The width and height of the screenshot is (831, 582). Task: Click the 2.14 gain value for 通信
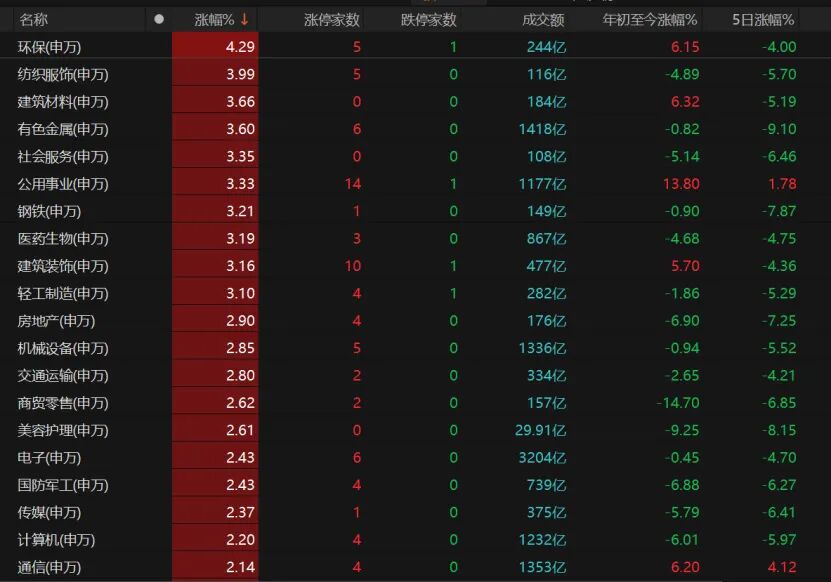240,567
